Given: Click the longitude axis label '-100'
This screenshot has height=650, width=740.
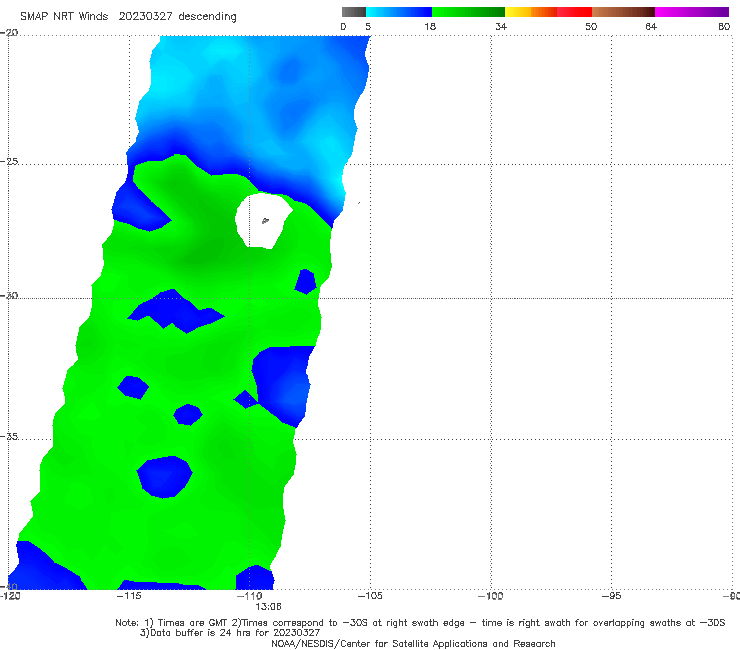Looking at the screenshot, I should [x=490, y=596].
